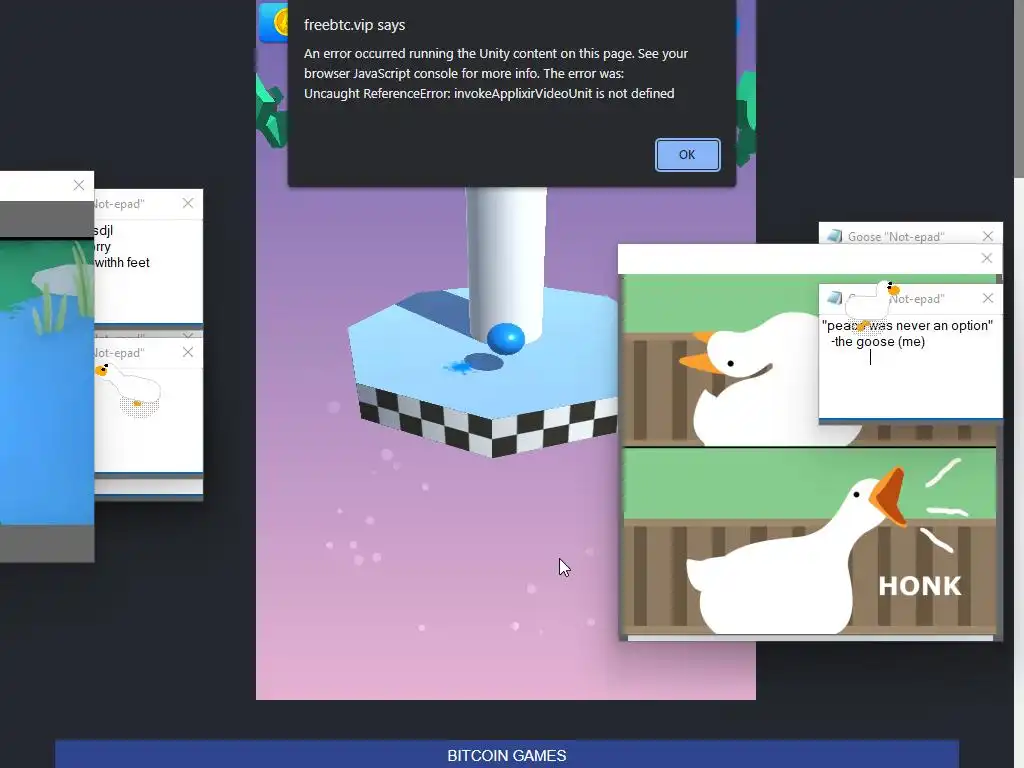Close the Goose Not-epad window behind the meme
This screenshot has height=768, width=1024.
click(x=987, y=236)
